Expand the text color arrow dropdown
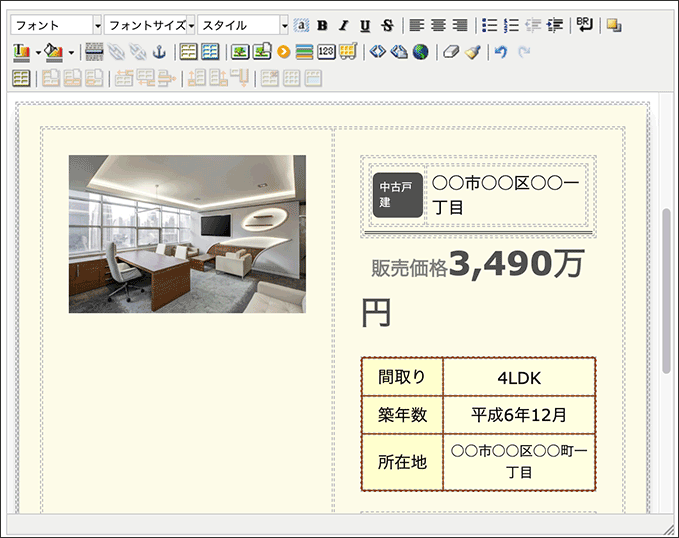This screenshot has height=538, width=679. tap(38, 52)
